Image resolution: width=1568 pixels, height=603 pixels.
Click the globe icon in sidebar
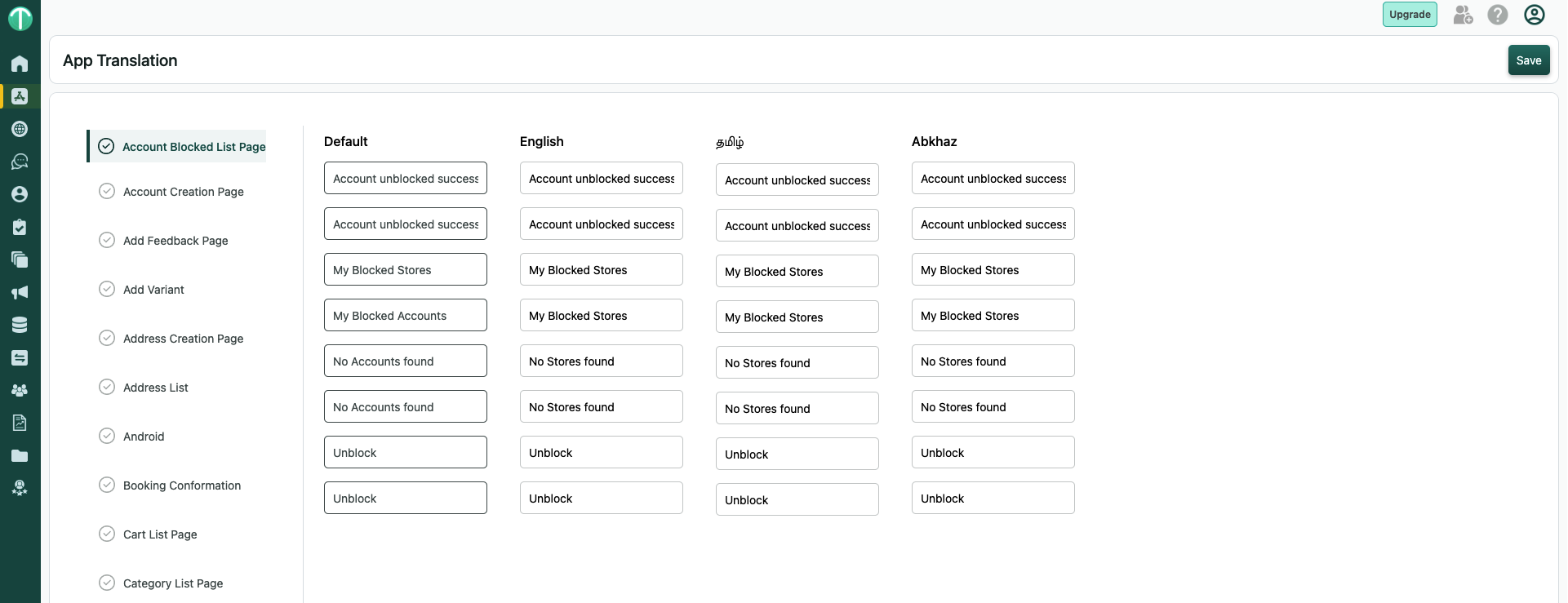pyautogui.click(x=20, y=129)
